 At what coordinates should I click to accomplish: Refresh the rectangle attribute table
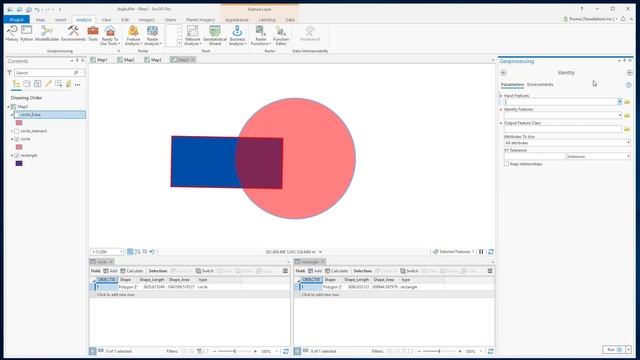pos(491,351)
